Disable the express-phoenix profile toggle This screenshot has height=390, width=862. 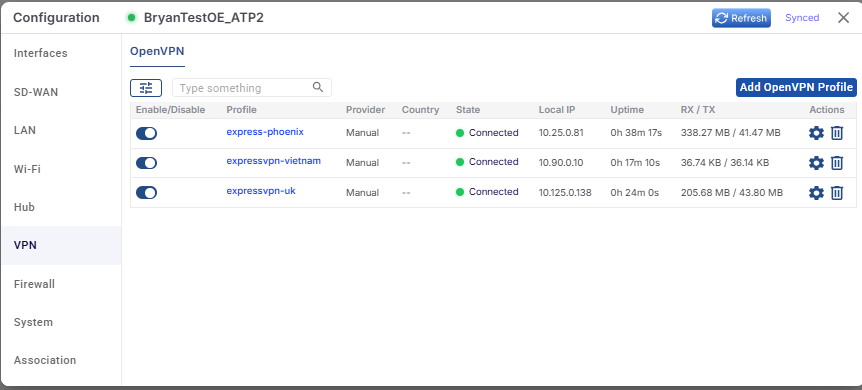click(x=146, y=133)
